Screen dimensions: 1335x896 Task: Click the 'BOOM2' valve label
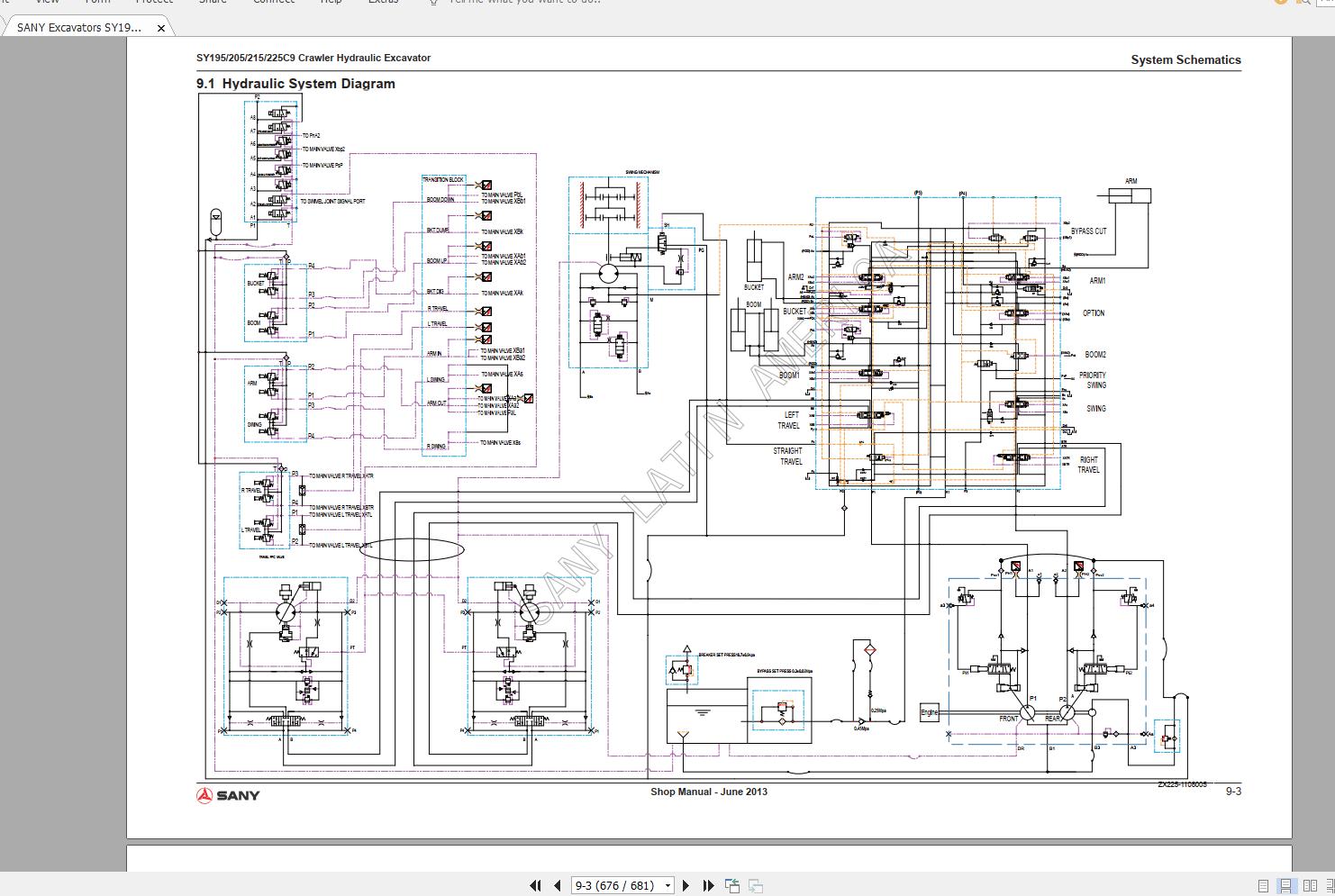click(1095, 355)
